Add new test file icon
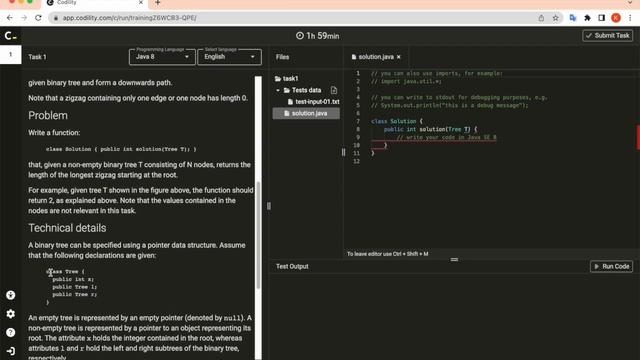This screenshot has height=360, width=640. click(334, 90)
